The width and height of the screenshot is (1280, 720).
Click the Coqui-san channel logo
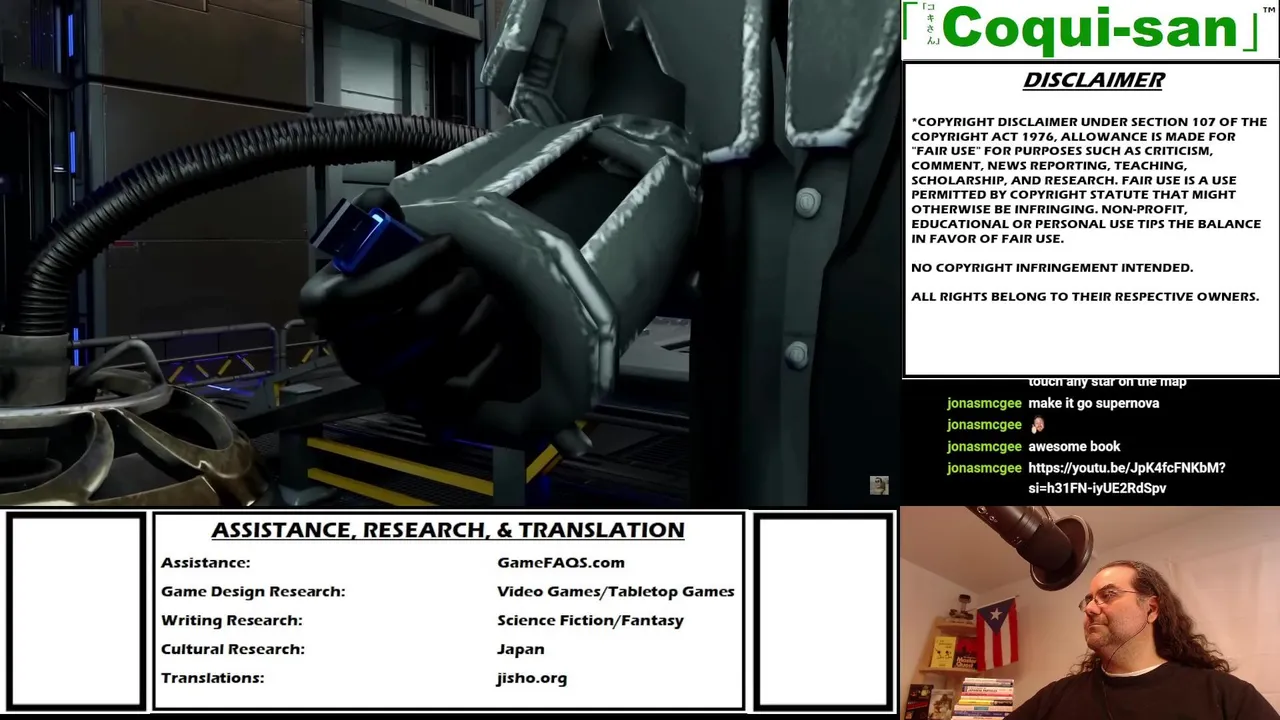[x=1090, y=29]
